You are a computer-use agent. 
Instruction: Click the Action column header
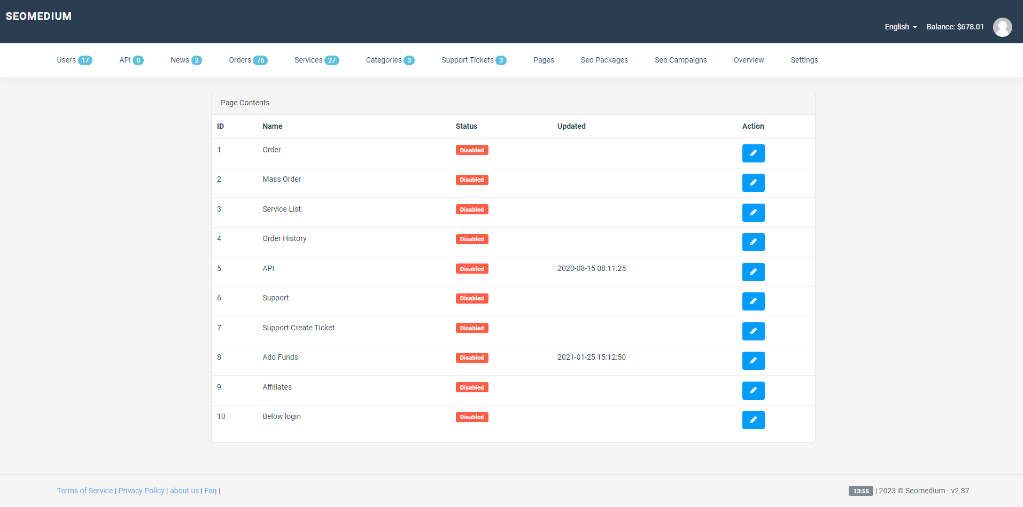tap(753, 126)
